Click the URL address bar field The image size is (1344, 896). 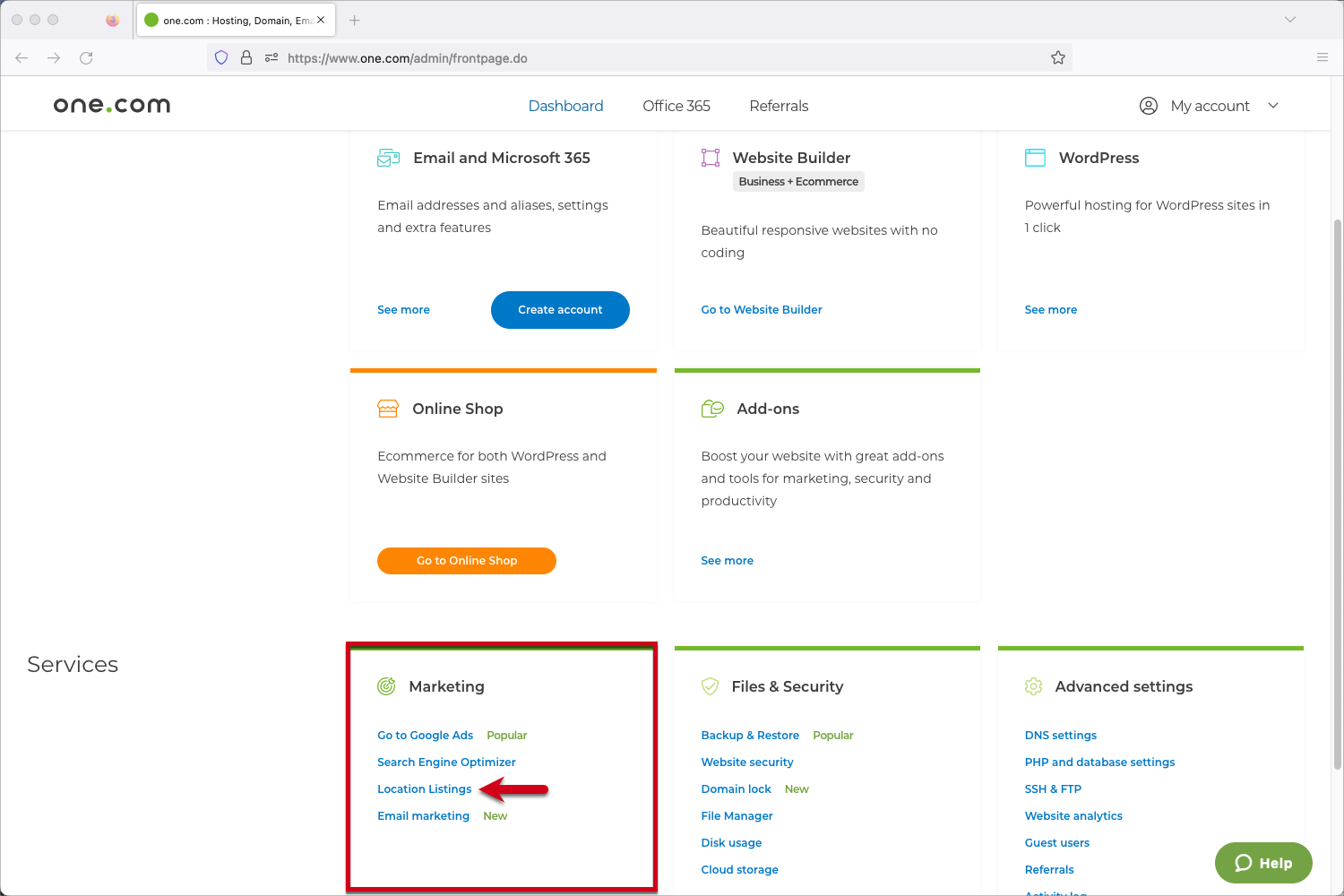point(663,58)
